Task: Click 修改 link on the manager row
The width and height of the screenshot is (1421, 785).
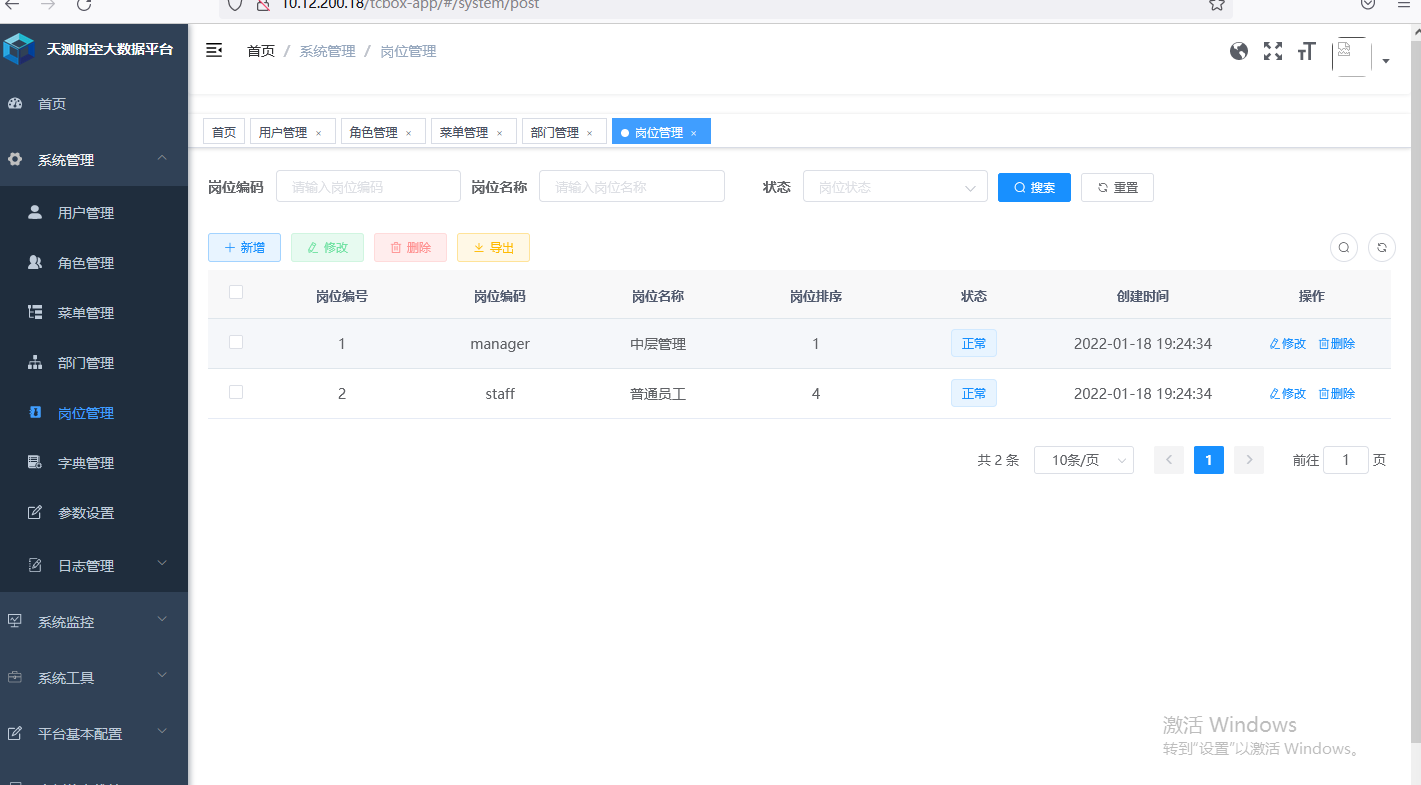Action: [x=1287, y=343]
